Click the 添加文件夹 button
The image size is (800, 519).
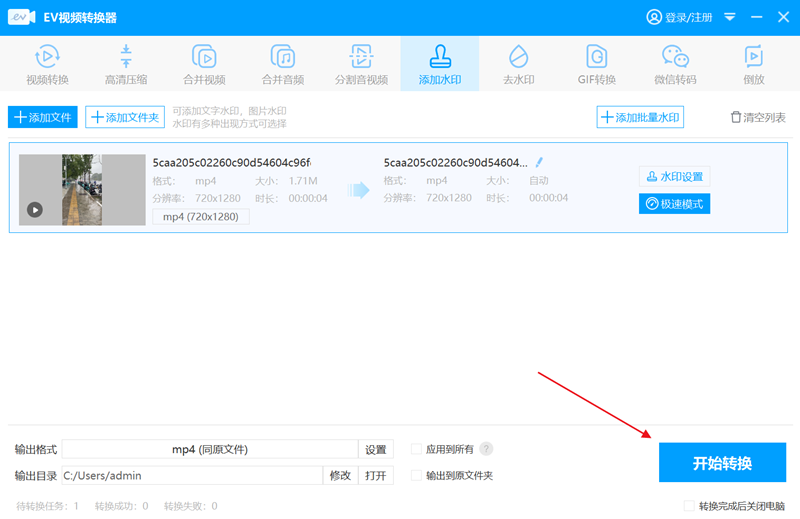coord(125,117)
